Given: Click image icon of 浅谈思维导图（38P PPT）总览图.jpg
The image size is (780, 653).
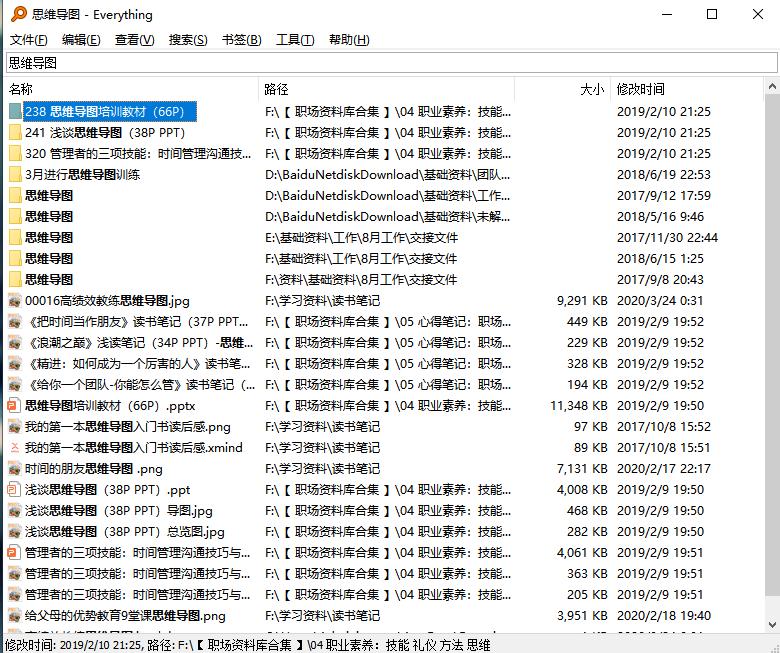Looking at the screenshot, I should point(15,532).
